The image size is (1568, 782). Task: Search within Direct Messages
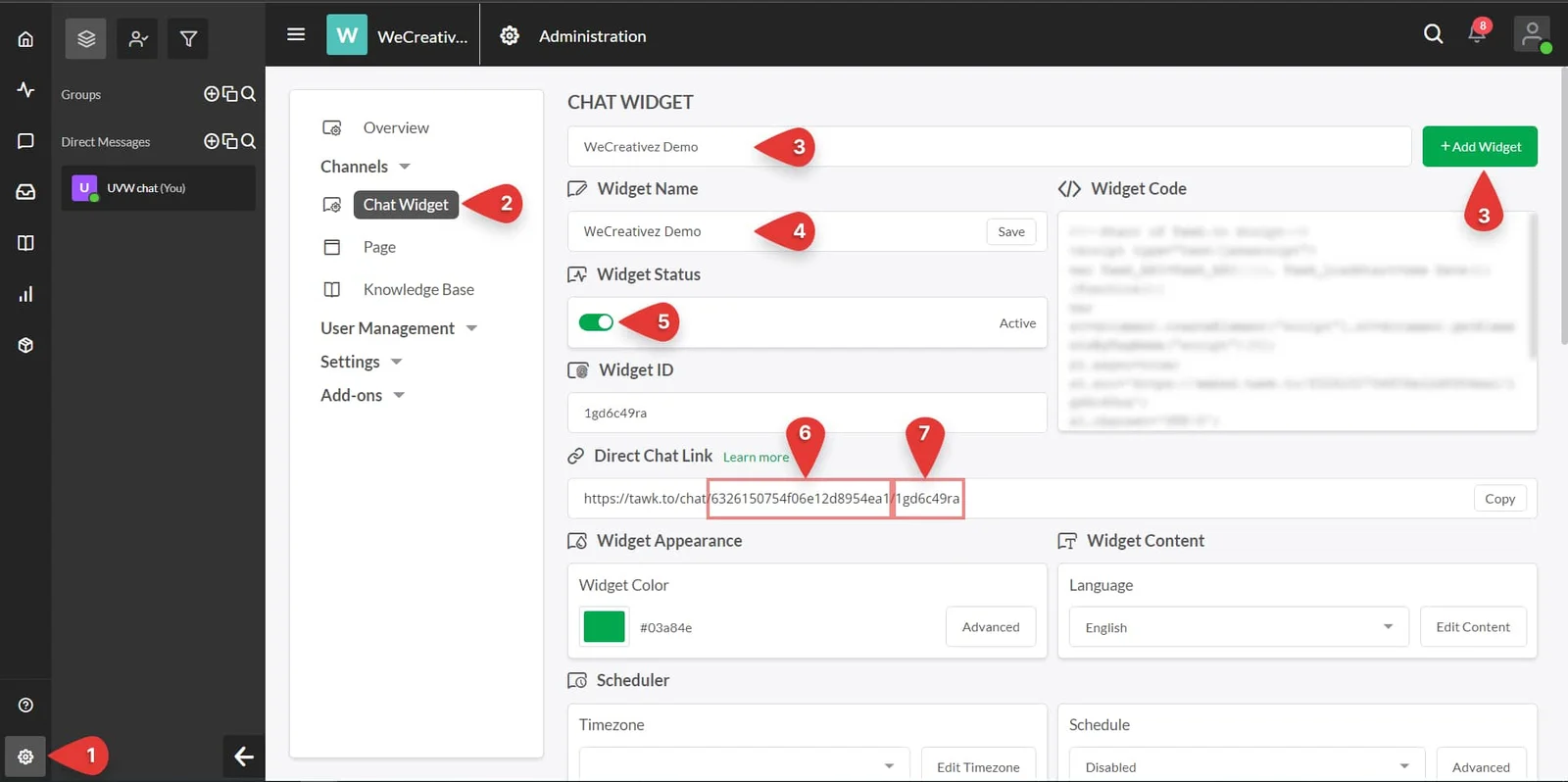tap(248, 141)
